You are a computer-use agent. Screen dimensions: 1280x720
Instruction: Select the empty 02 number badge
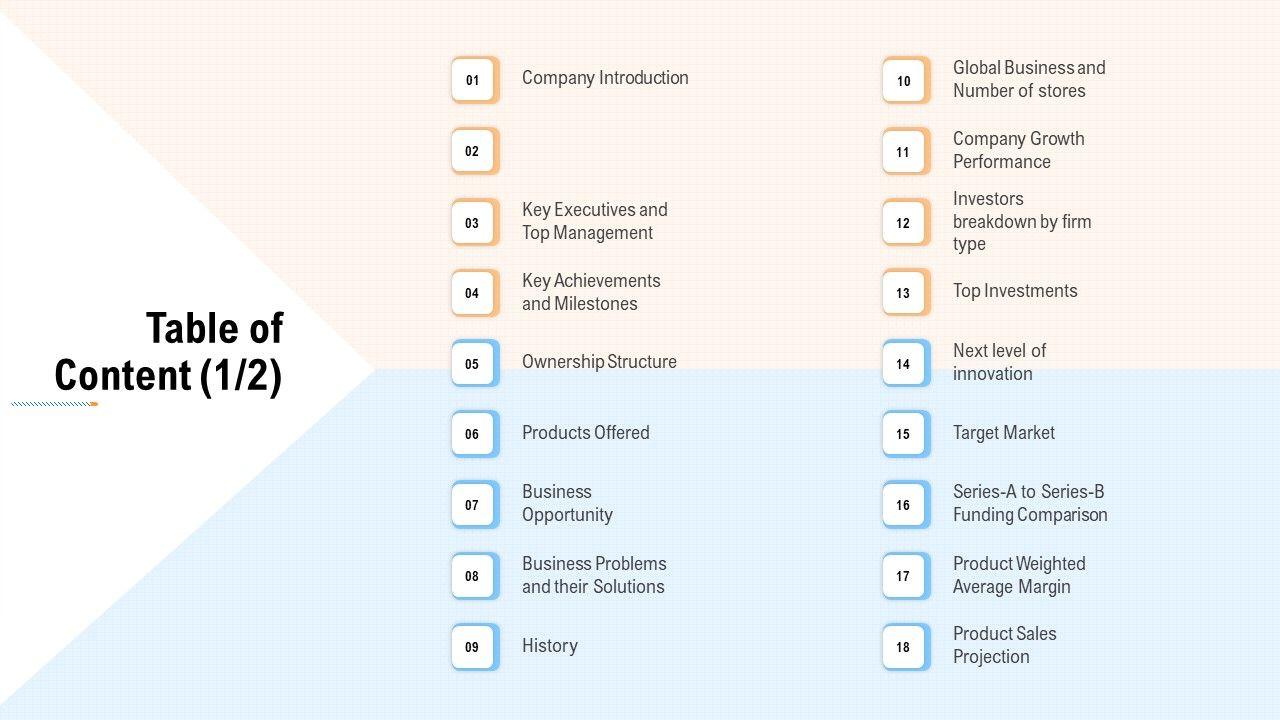473,151
